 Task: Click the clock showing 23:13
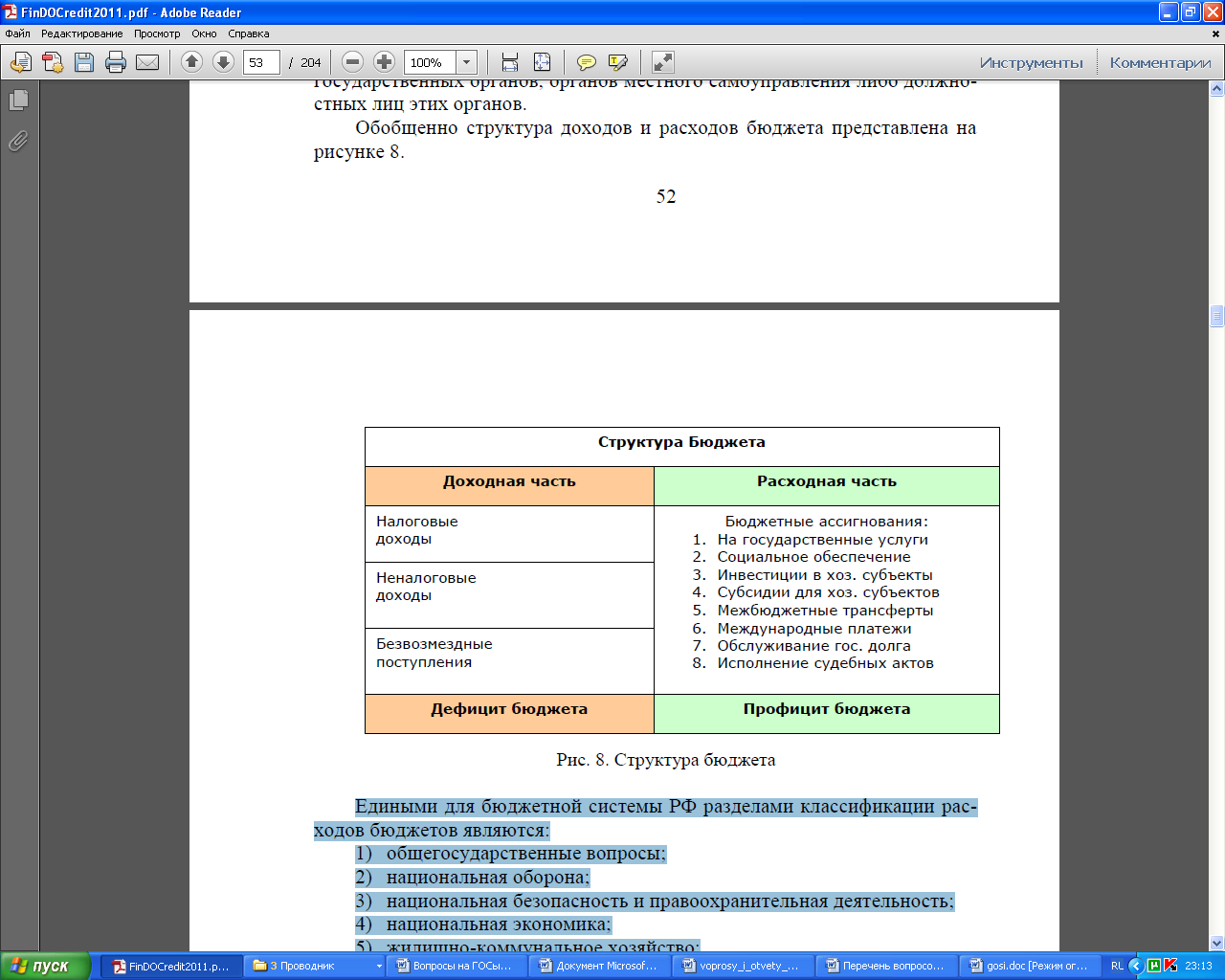click(x=1198, y=966)
